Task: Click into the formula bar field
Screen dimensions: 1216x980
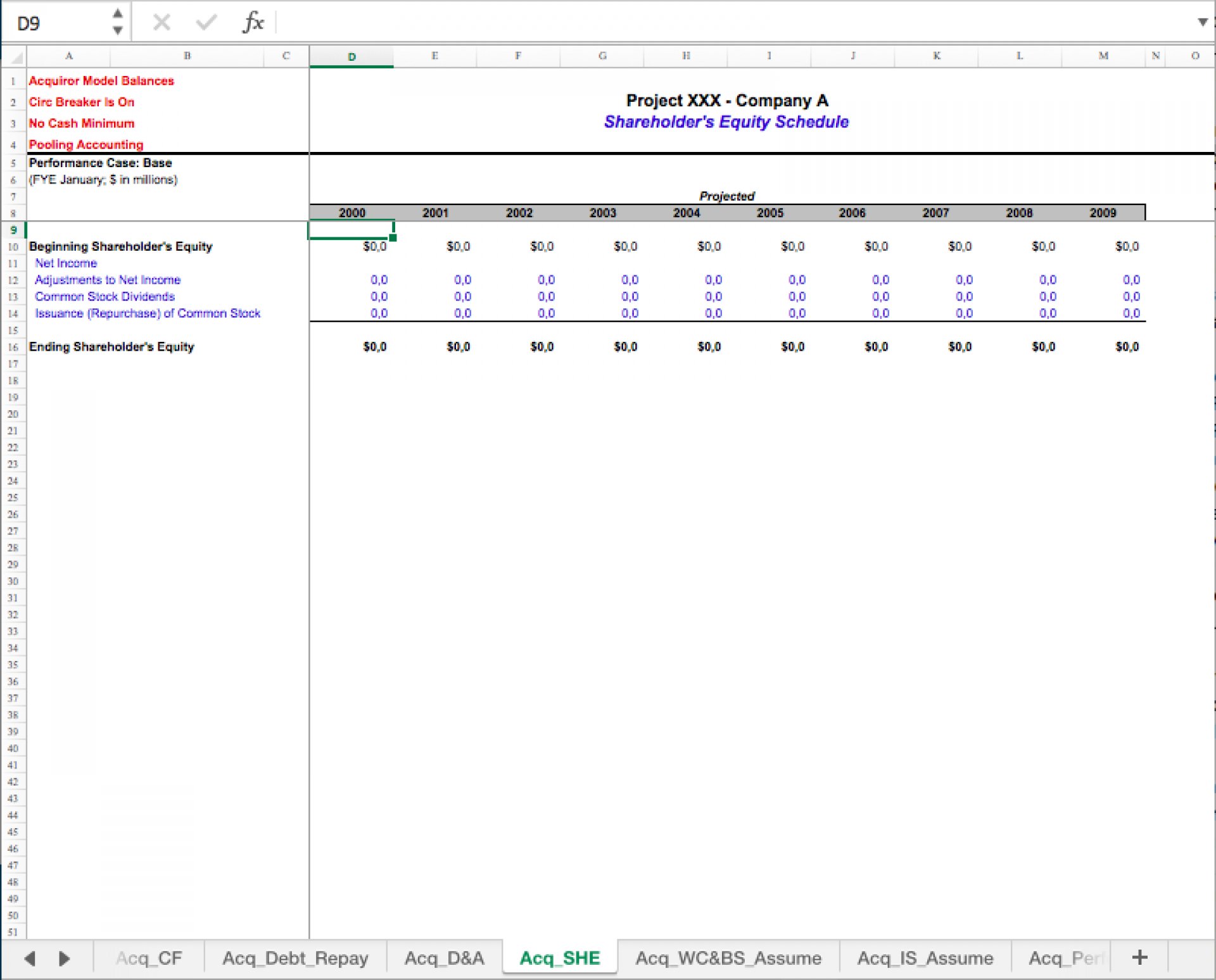Action: click(x=735, y=23)
